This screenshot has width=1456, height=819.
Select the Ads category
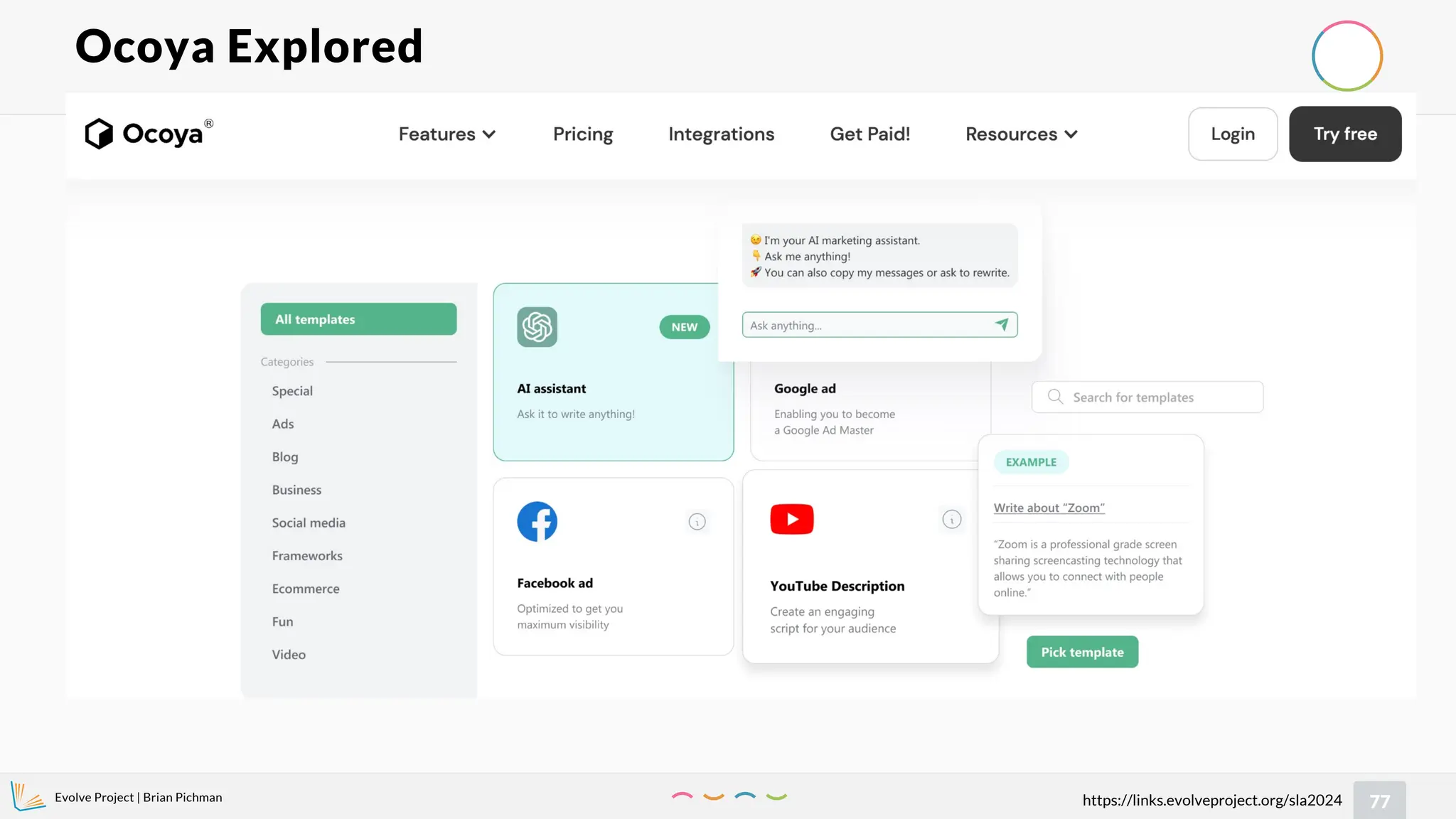point(283,424)
